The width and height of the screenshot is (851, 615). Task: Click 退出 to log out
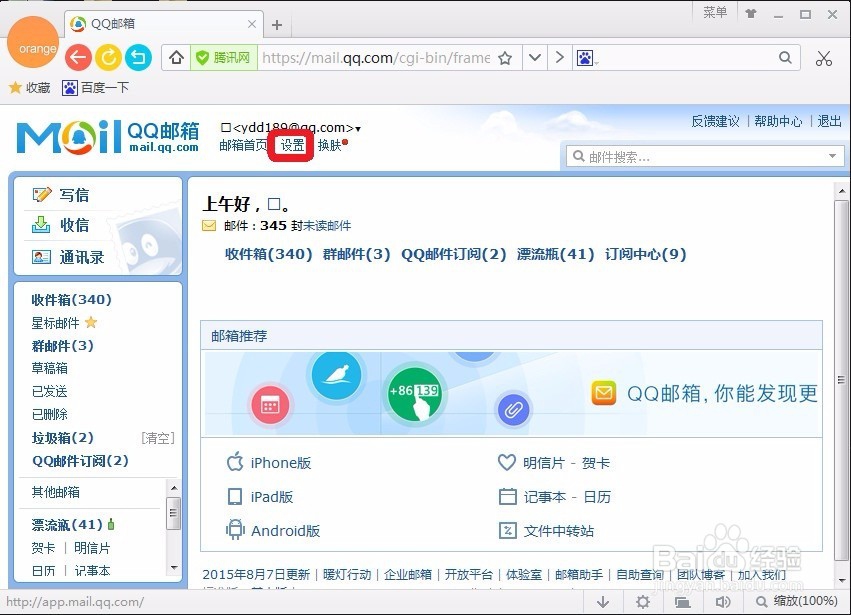point(829,121)
